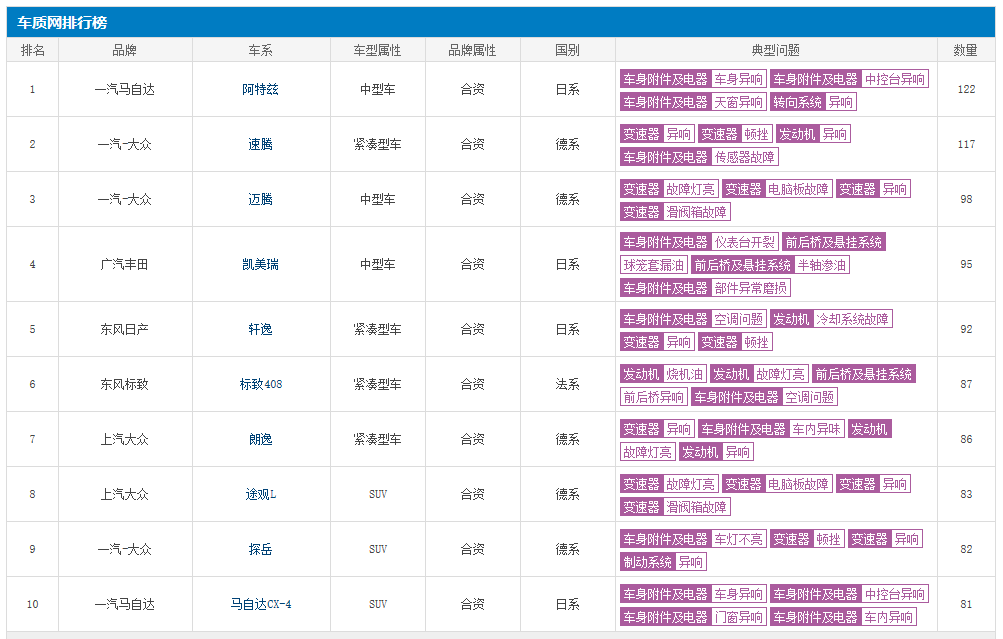Click the quantity value 122
Screen dimensions: 1003x639
point(966,90)
